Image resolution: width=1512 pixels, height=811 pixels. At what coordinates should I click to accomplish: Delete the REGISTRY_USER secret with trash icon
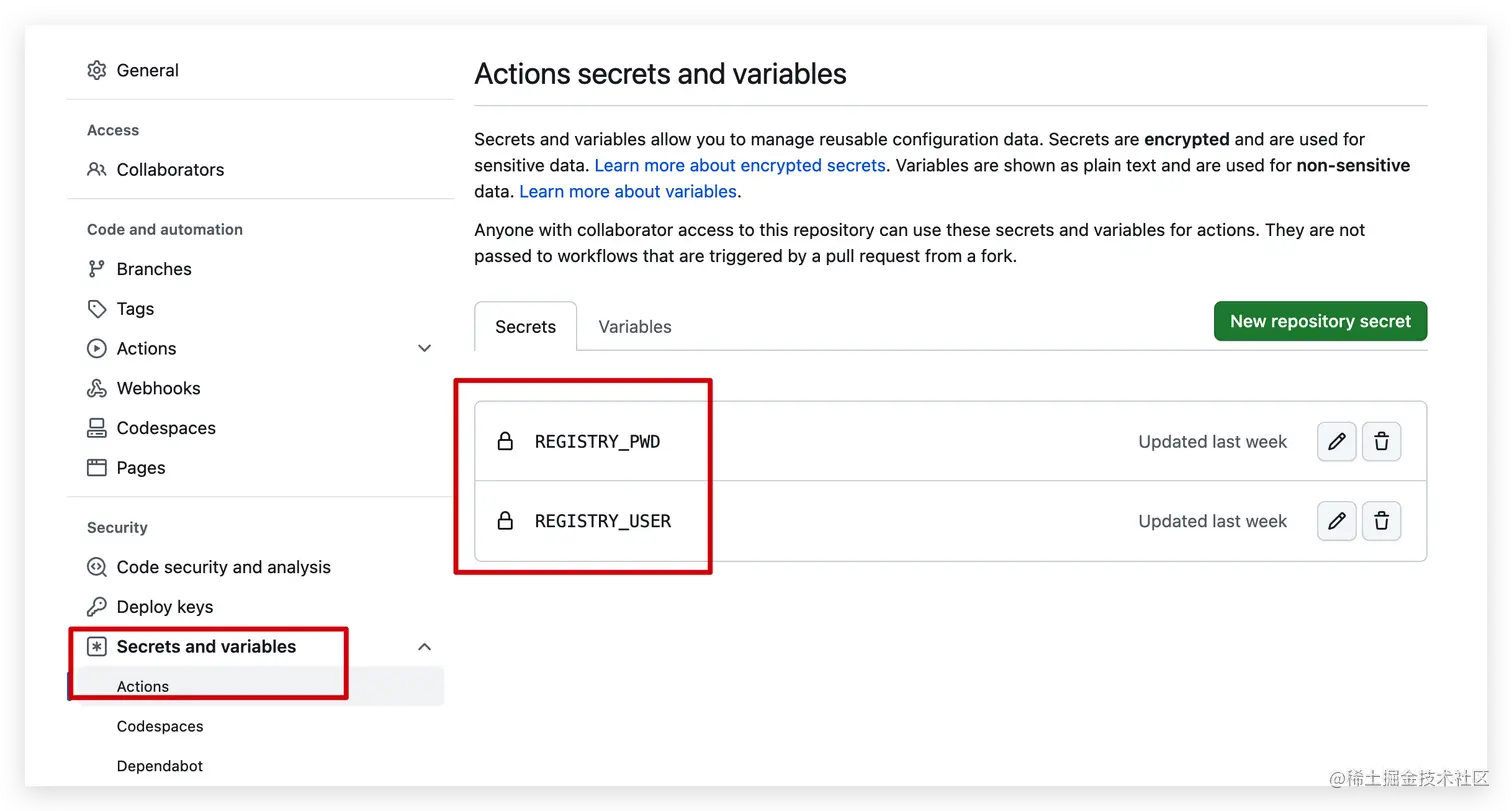click(x=1381, y=521)
